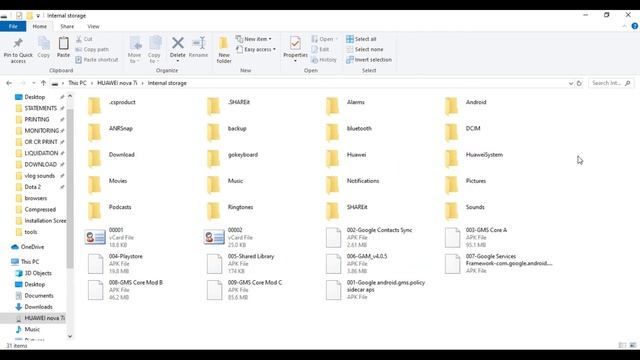Select the 003-GMS Core A file
This screenshot has width=640, height=360.
point(476,237)
